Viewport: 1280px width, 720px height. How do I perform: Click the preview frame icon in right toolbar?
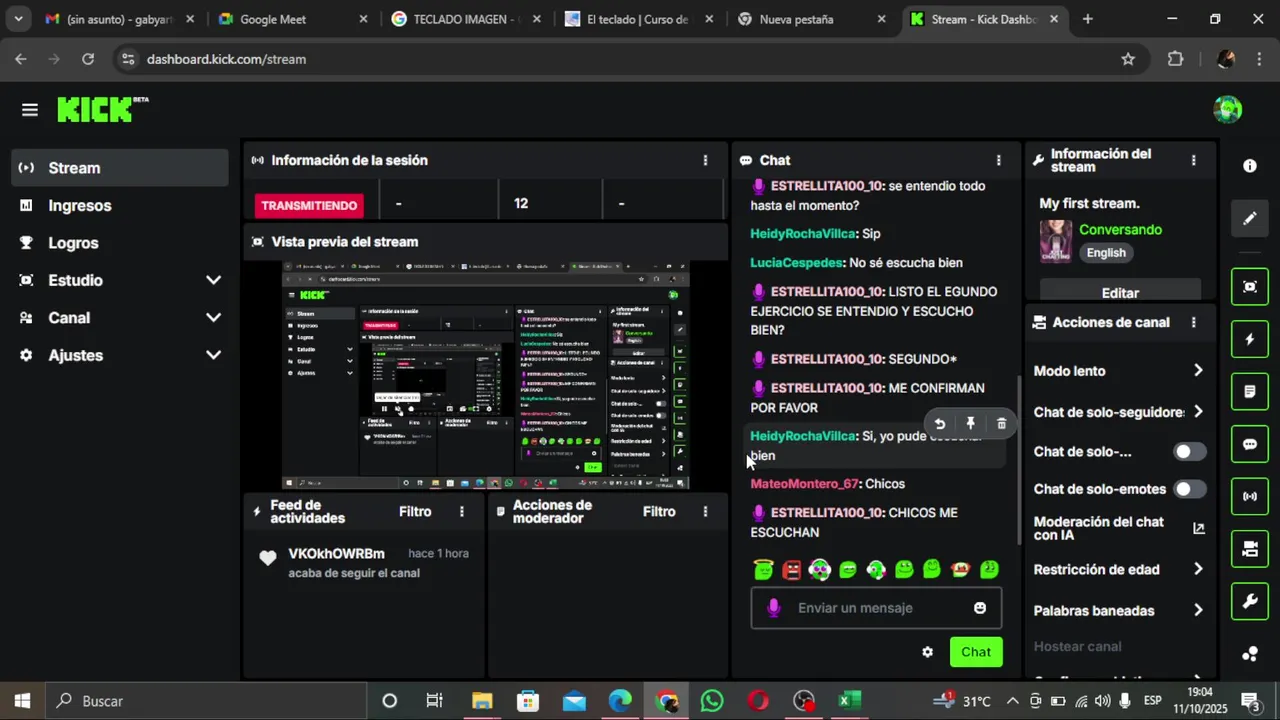(1250, 287)
